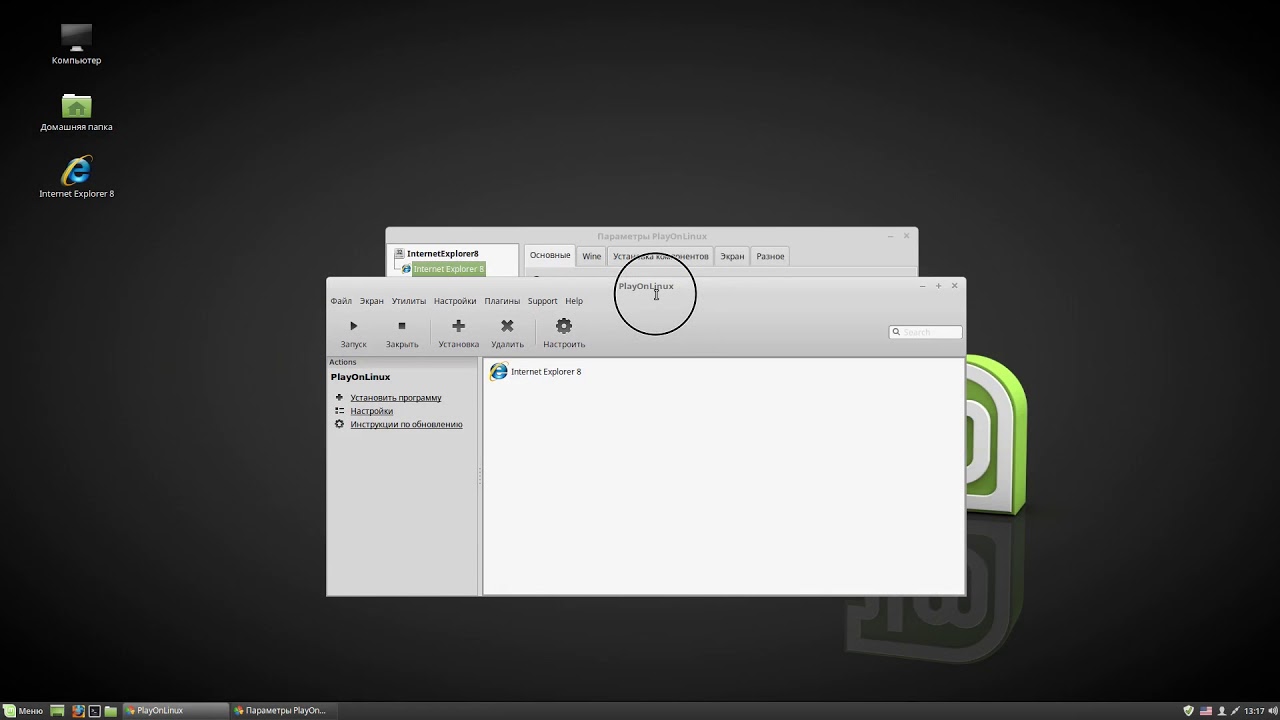Screen dimensions: 1280x720
Task: Click the Инструкции по обновлению link
Action: [406, 424]
